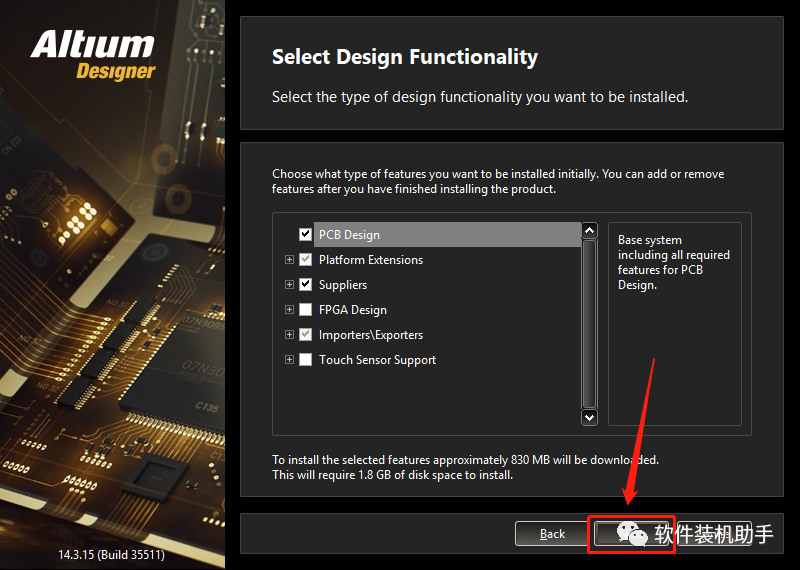Select the FPGA Design row label
Image resolution: width=800 pixels, height=570 pixels.
[x=353, y=310]
